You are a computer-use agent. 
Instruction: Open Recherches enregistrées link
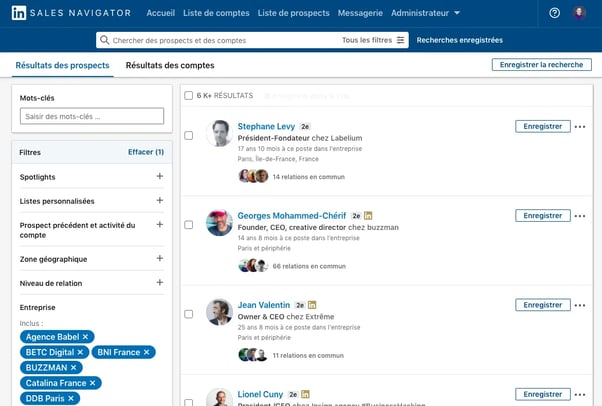460,40
